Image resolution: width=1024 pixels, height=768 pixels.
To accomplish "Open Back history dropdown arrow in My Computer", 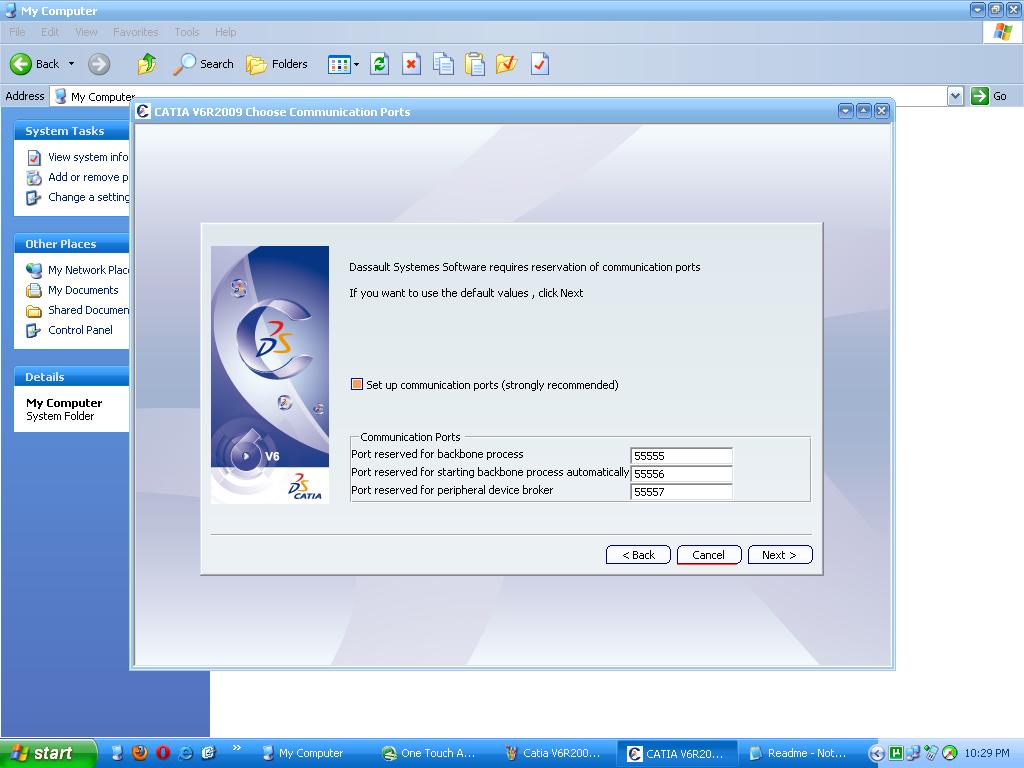I will pos(72,64).
